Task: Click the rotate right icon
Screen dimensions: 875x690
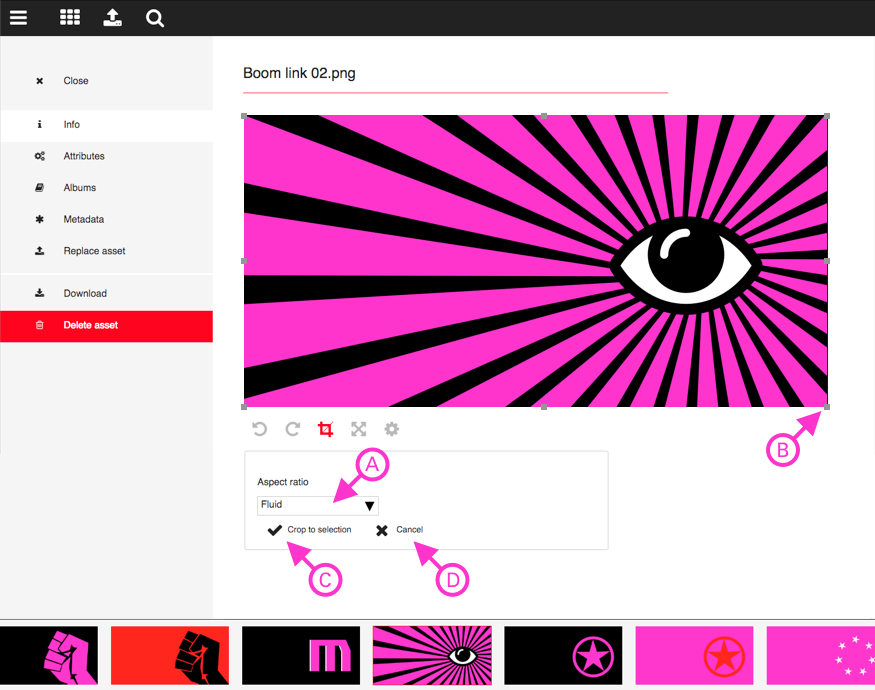Action: (x=292, y=429)
